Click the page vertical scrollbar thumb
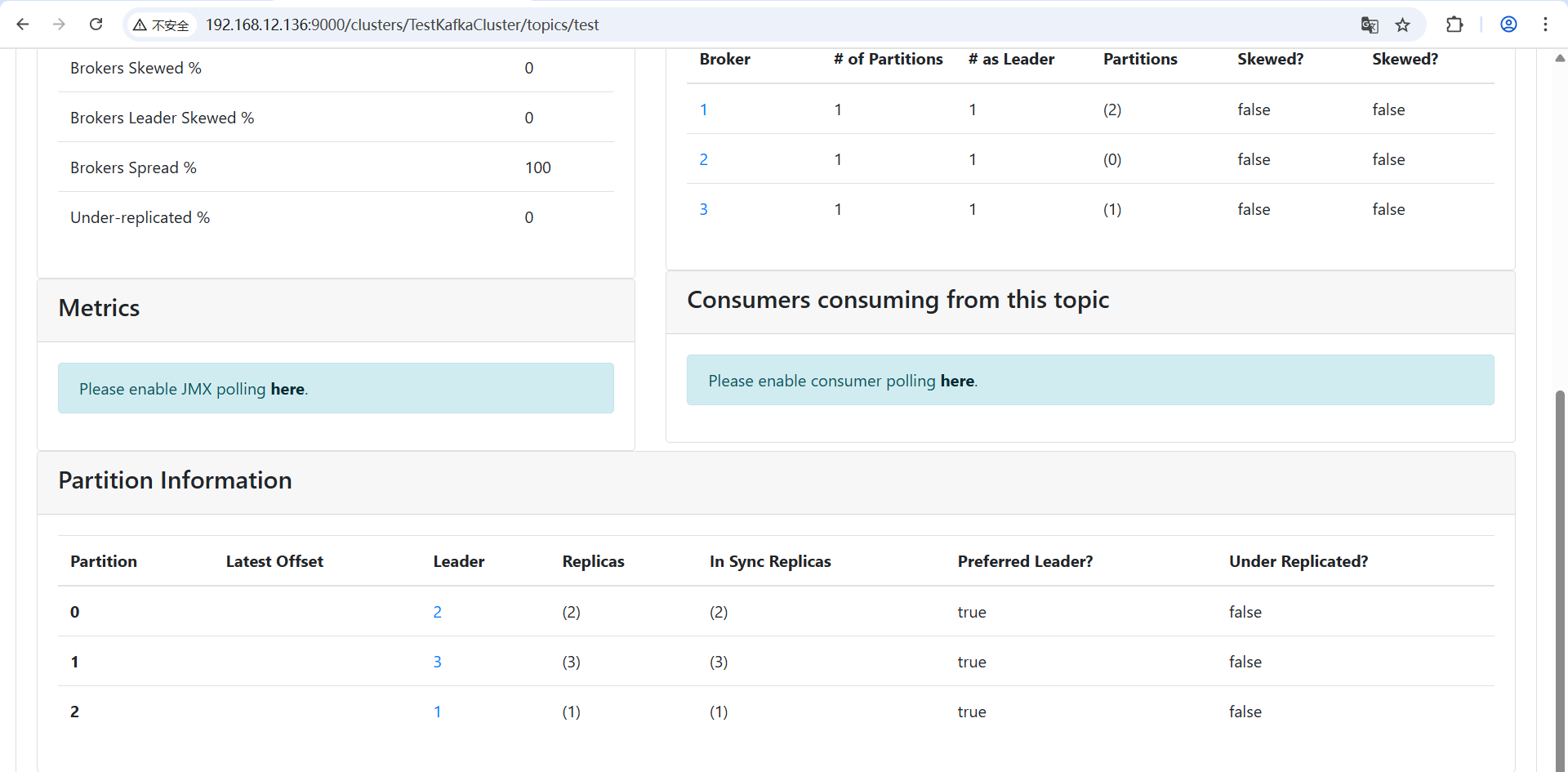 click(1560, 572)
